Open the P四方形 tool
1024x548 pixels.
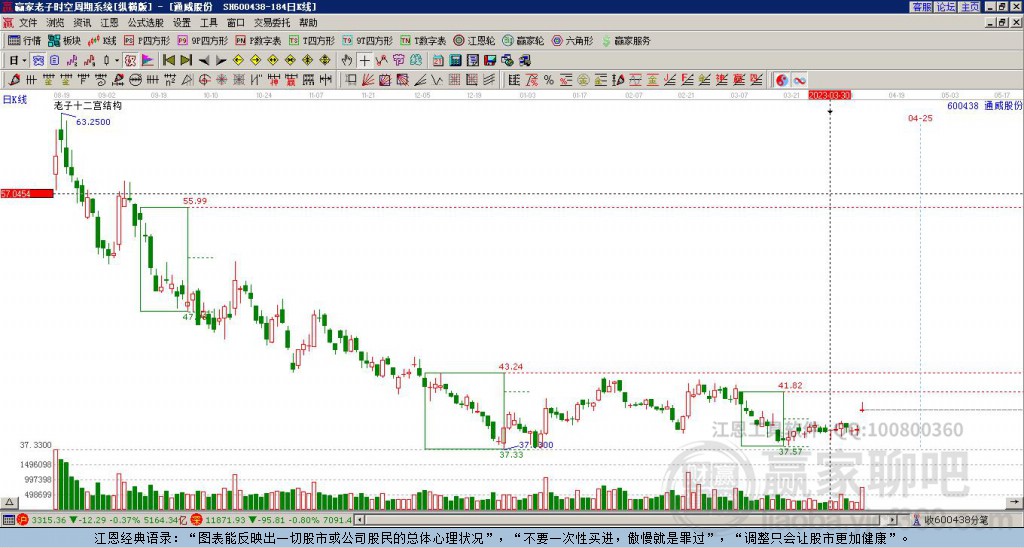point(147,40)
